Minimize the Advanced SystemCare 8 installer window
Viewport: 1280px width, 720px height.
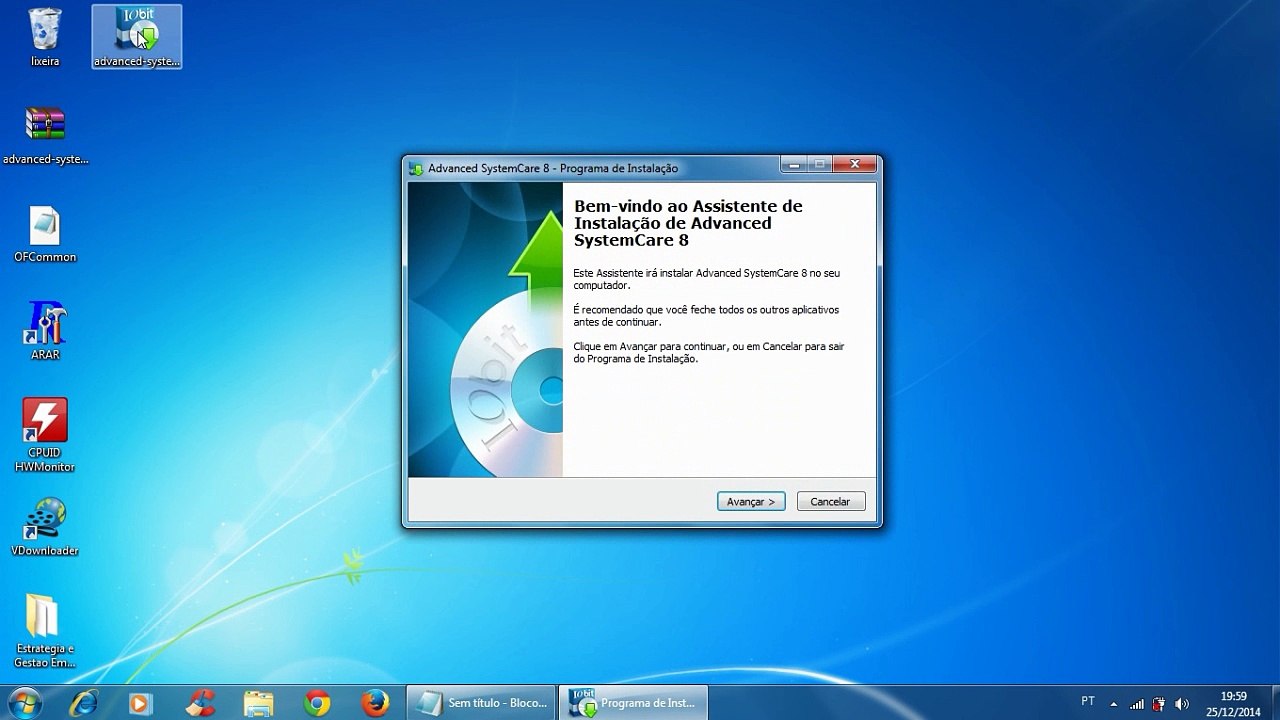pos(794,165)
